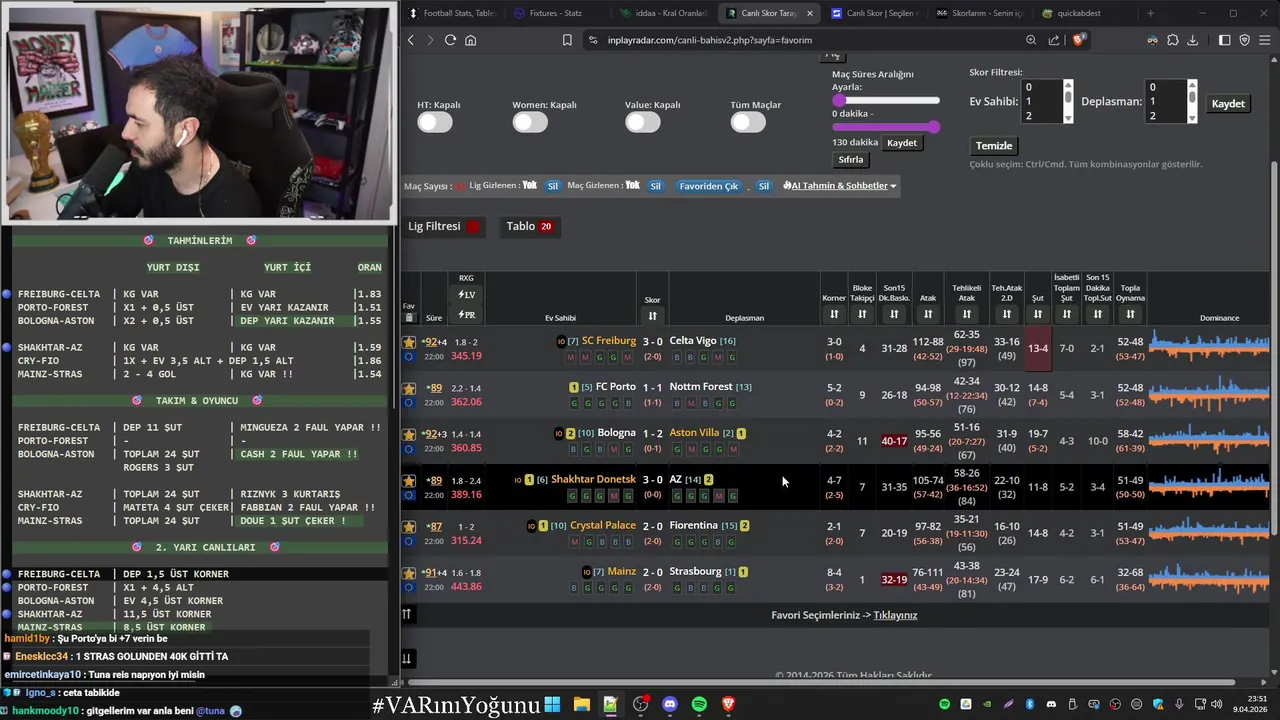The image size is (1280, 720).
Task: Unfavorite the SC Freiburg match star
Action: click(x=409, y=342)
